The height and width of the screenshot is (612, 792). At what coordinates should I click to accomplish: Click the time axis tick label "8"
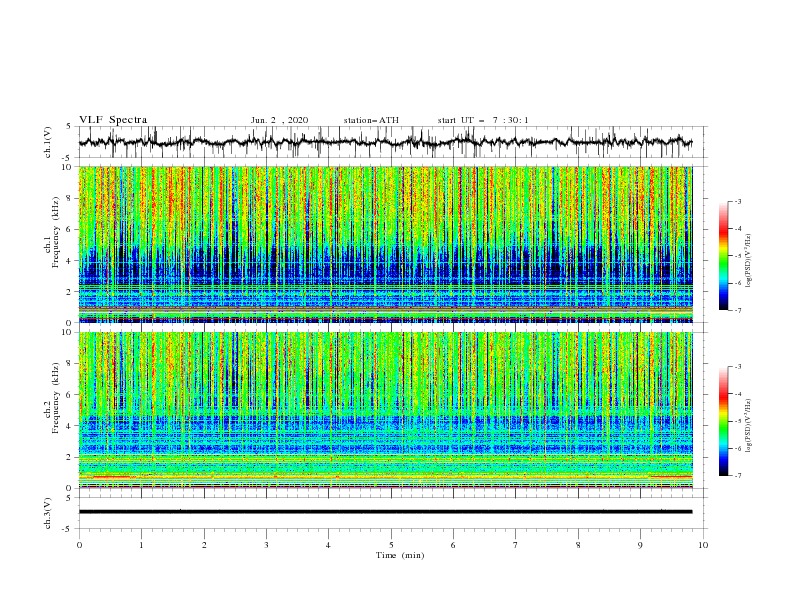click(x=578, y=545)
